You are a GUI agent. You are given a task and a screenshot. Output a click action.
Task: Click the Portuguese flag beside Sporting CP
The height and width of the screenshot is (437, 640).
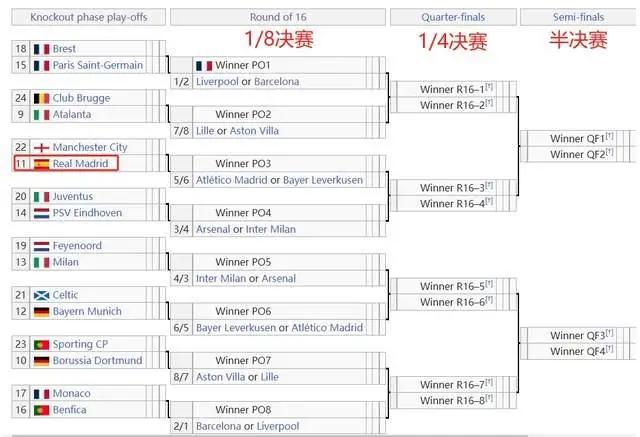41,344
